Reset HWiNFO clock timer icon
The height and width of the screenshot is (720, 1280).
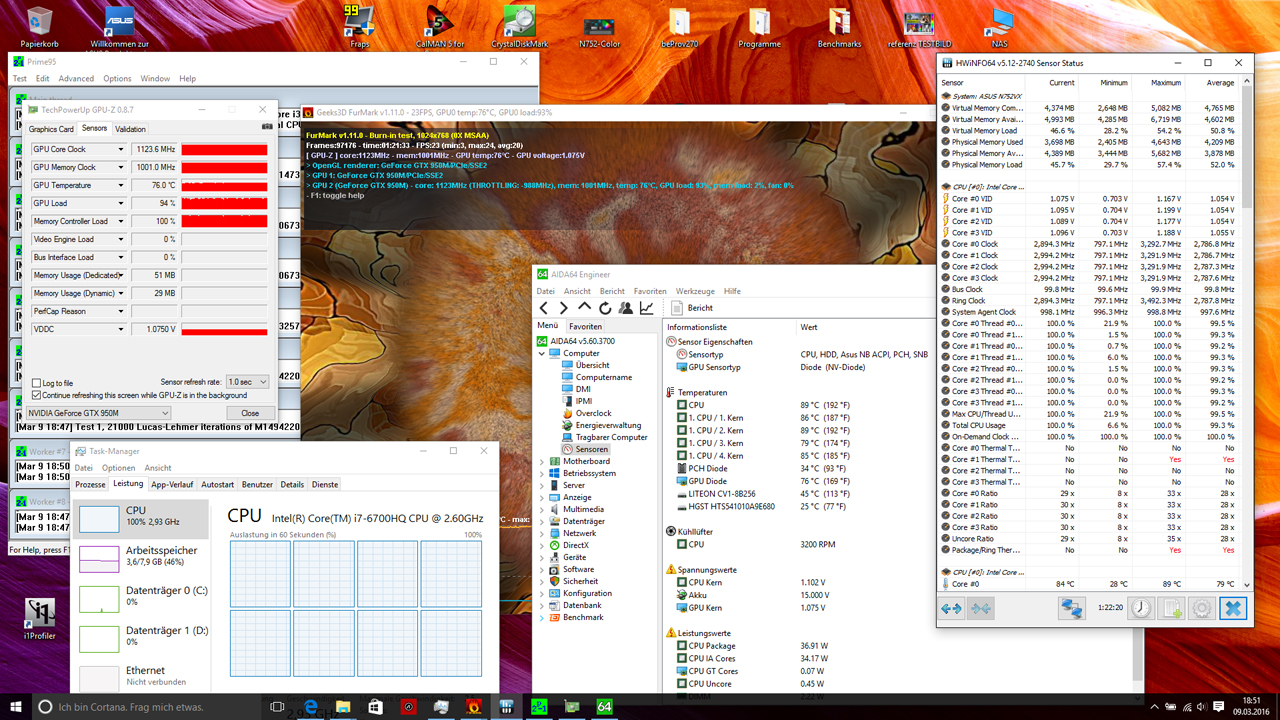1141,608
